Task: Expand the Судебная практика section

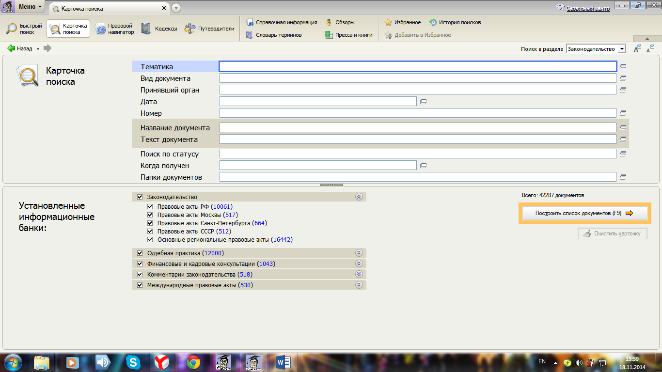Action: click(x=358, y=253)
